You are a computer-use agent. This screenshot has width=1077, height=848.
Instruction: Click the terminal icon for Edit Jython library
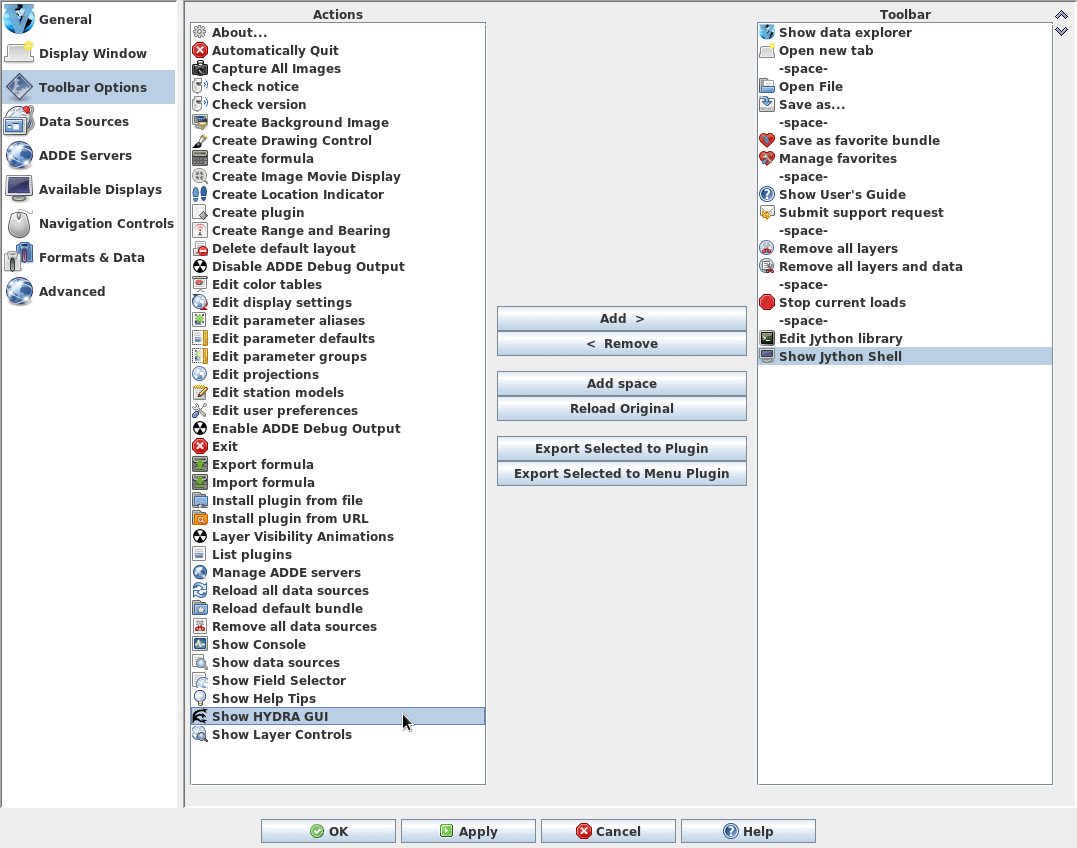[767, 338]
